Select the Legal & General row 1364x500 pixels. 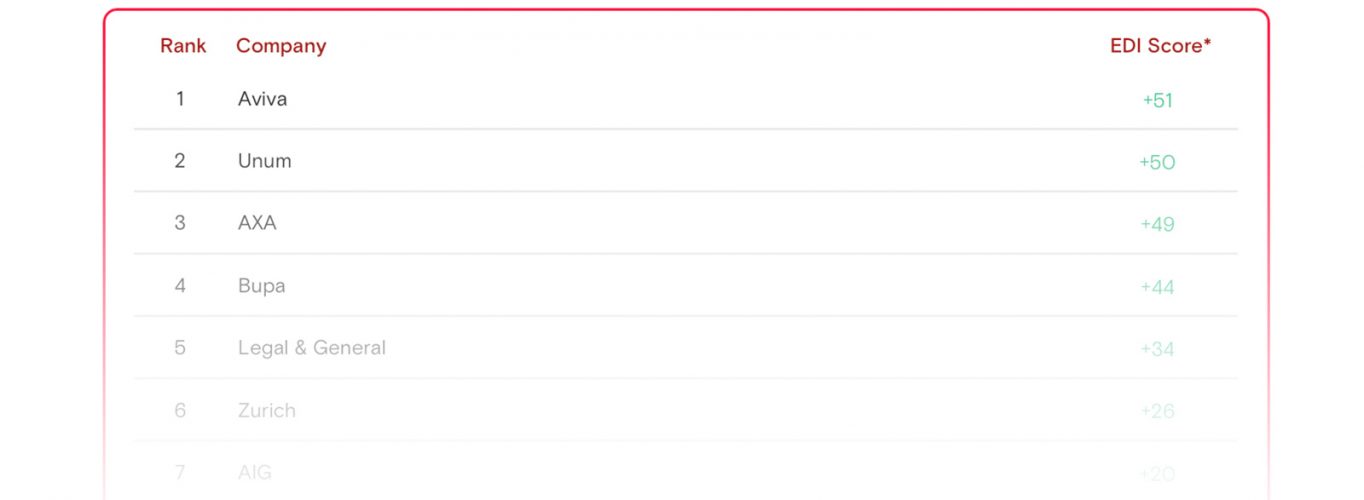[x=686, y=348]
